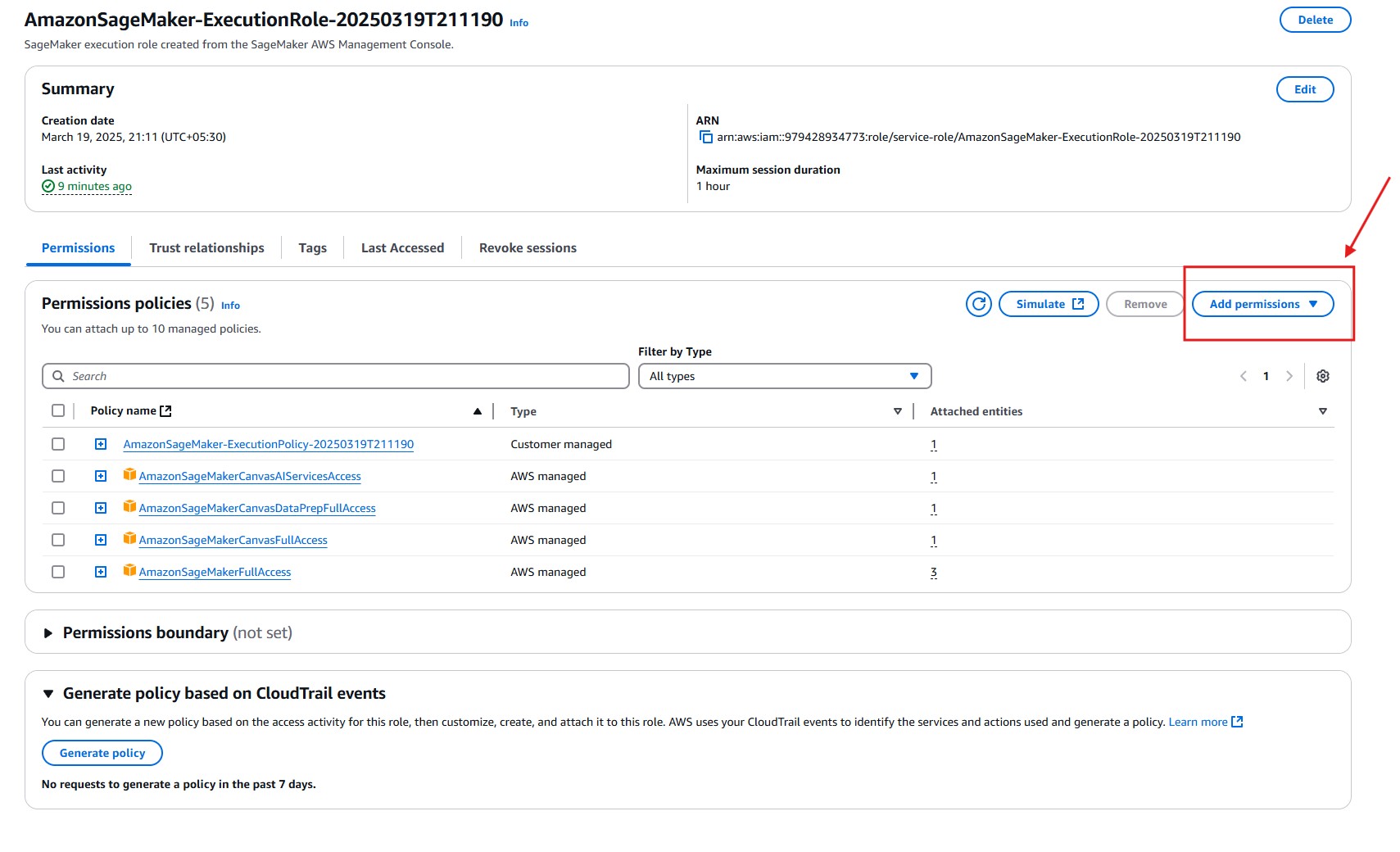Switch to Trust relationships tab
The height and width of the screenshot is (852, 1400).
pos(206,248)
